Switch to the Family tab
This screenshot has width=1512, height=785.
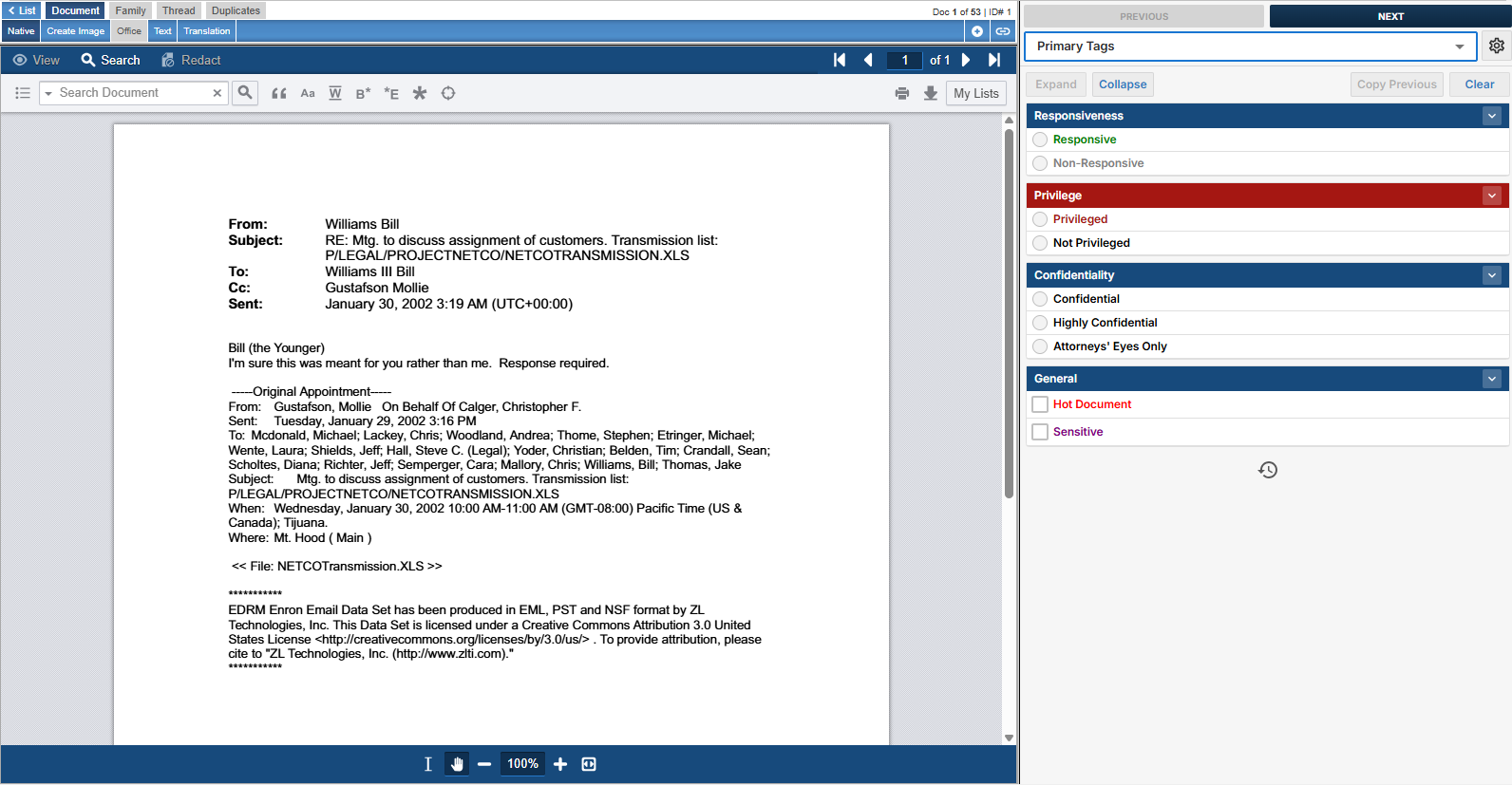pos(130,10)
